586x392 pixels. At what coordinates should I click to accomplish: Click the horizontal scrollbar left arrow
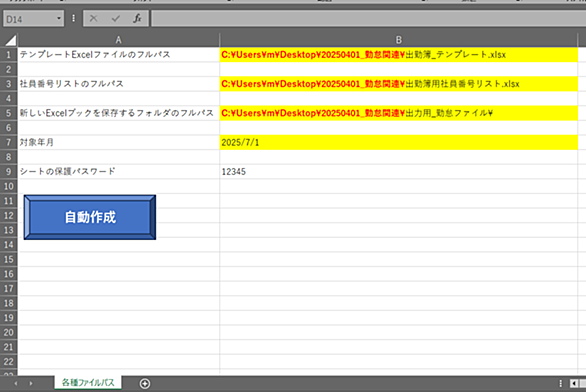(x=574, y=383)
